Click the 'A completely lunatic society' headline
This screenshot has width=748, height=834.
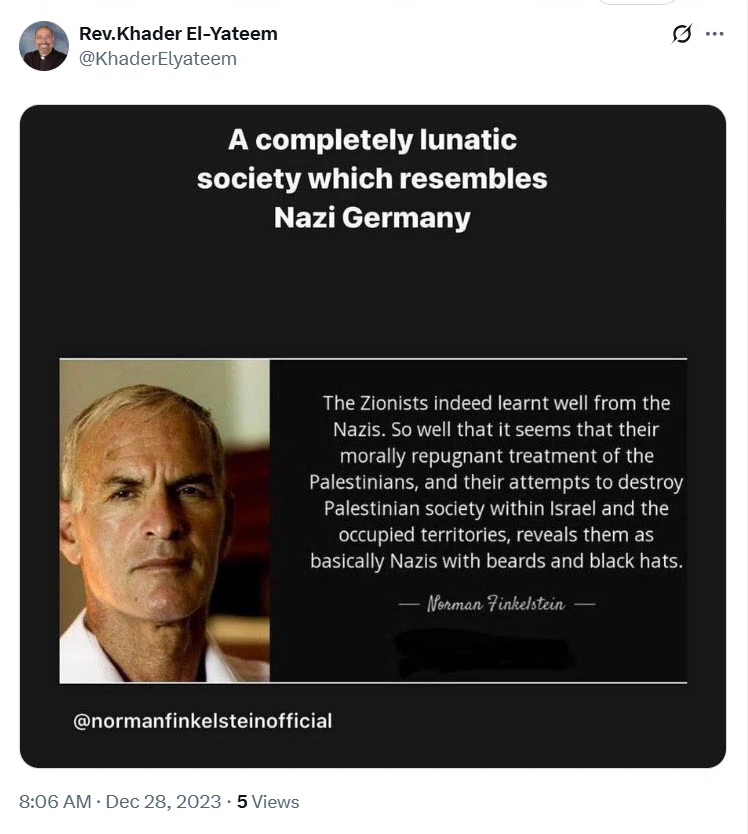[372, 158]
